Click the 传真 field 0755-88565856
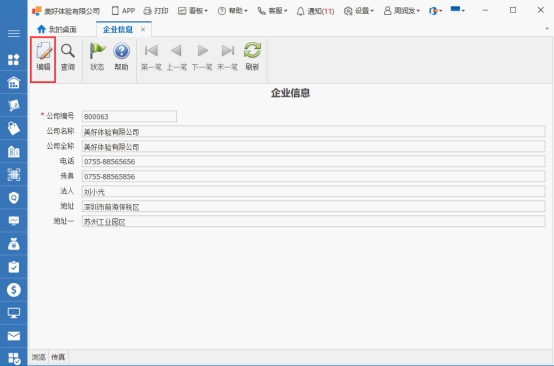The height and width of the screenshot is (366, 554). pyautogui.click(x=314, y=176)
